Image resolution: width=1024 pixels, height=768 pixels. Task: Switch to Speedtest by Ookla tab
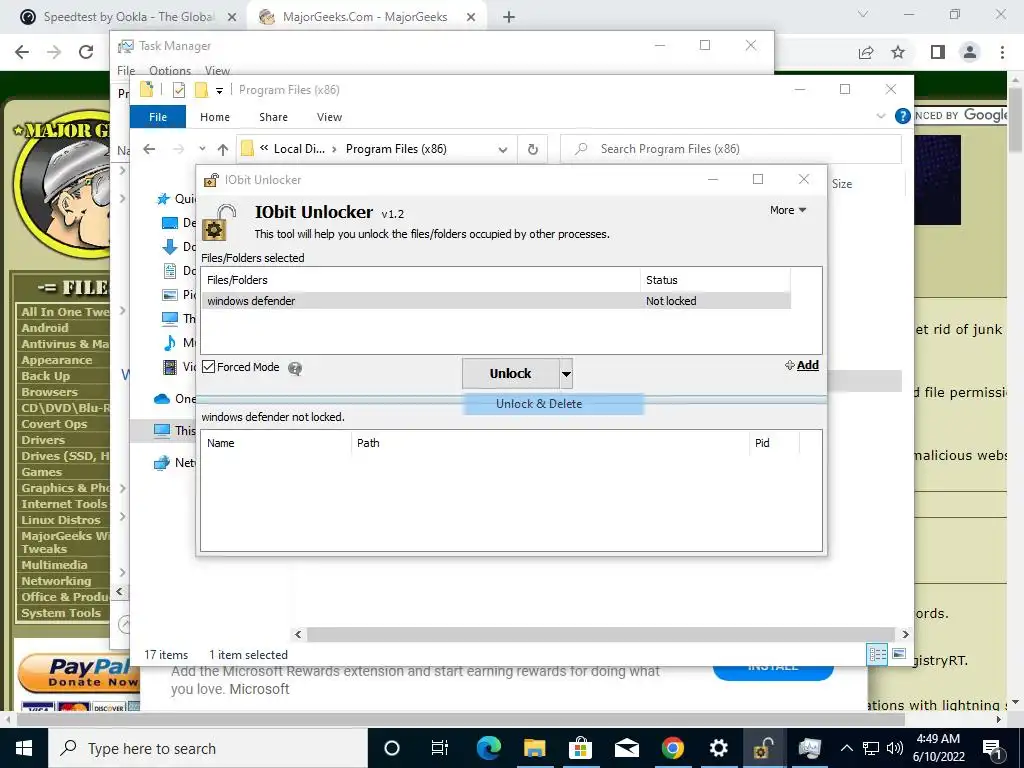click(128, 17)
